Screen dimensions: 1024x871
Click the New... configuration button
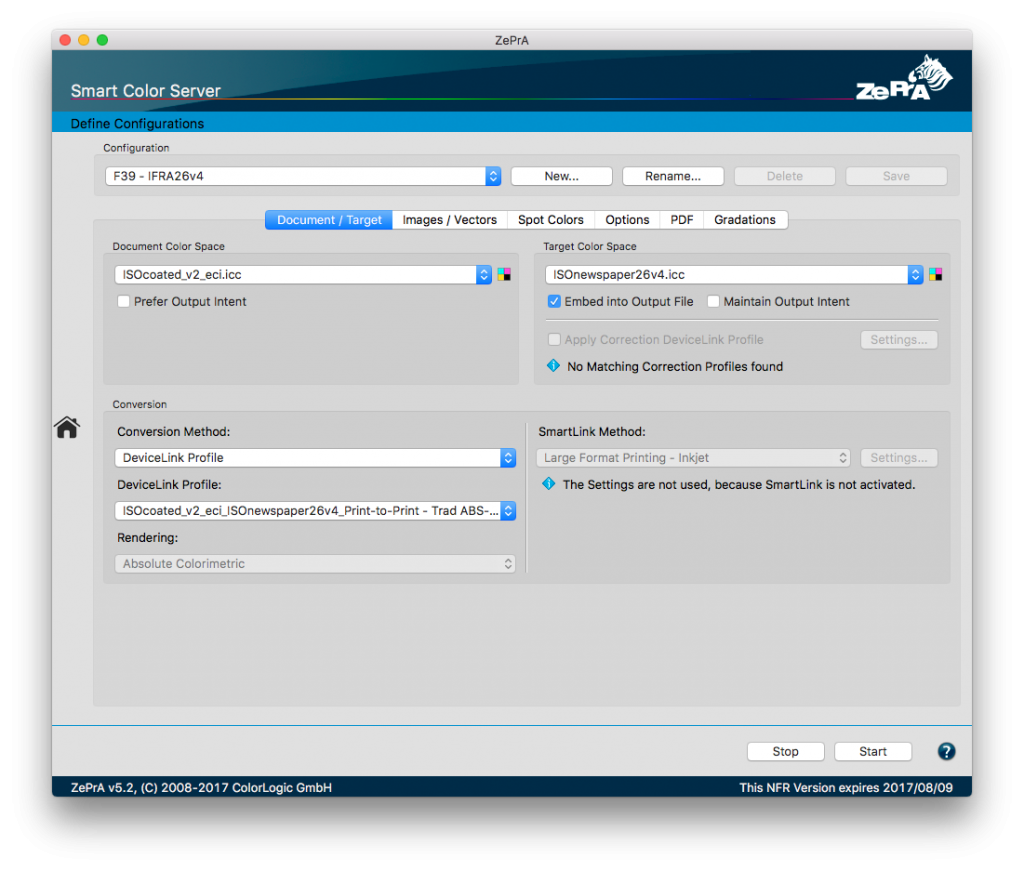(x=562, y=176)
